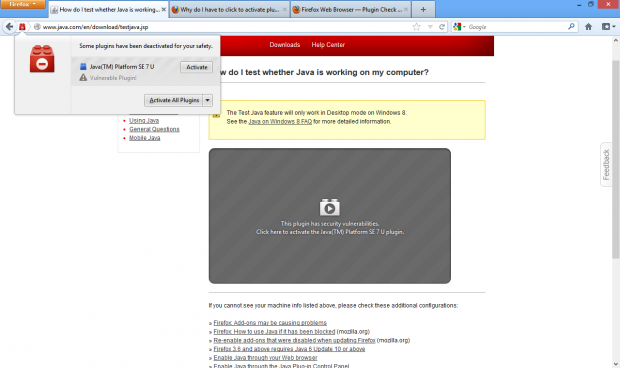This screenshot has width=620, height=368.
Task: Switch to the Firefox Plugin Check tab
Action: [351, 9]
